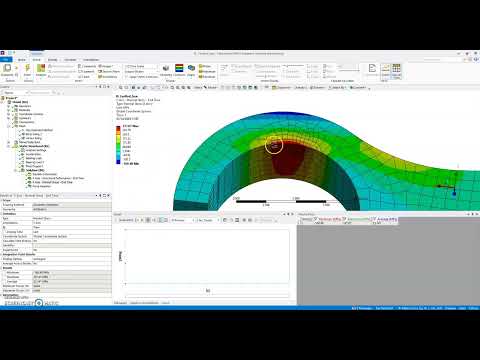Screen dimensions: 480x360
Task: Switch to the Display ribbon tab
Action: (52, 60)
